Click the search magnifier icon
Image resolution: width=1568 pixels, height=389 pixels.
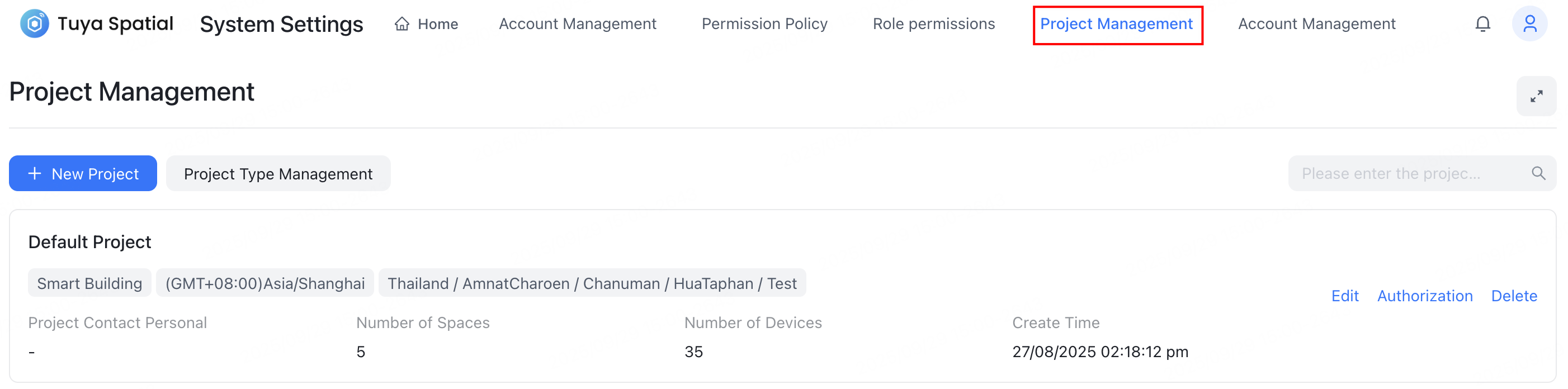(x=1538, y=173)
